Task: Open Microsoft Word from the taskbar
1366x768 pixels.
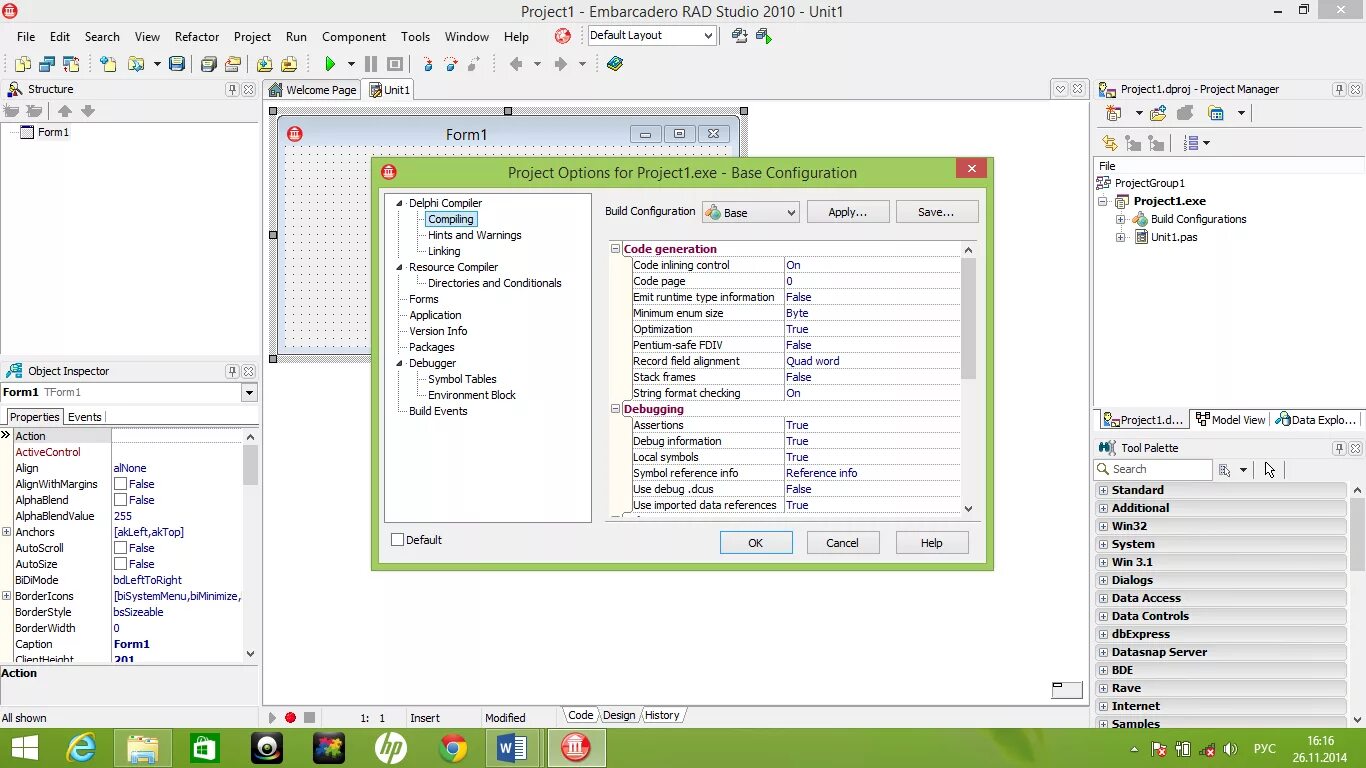Action: pyautogui.click(x=512, y=747)
